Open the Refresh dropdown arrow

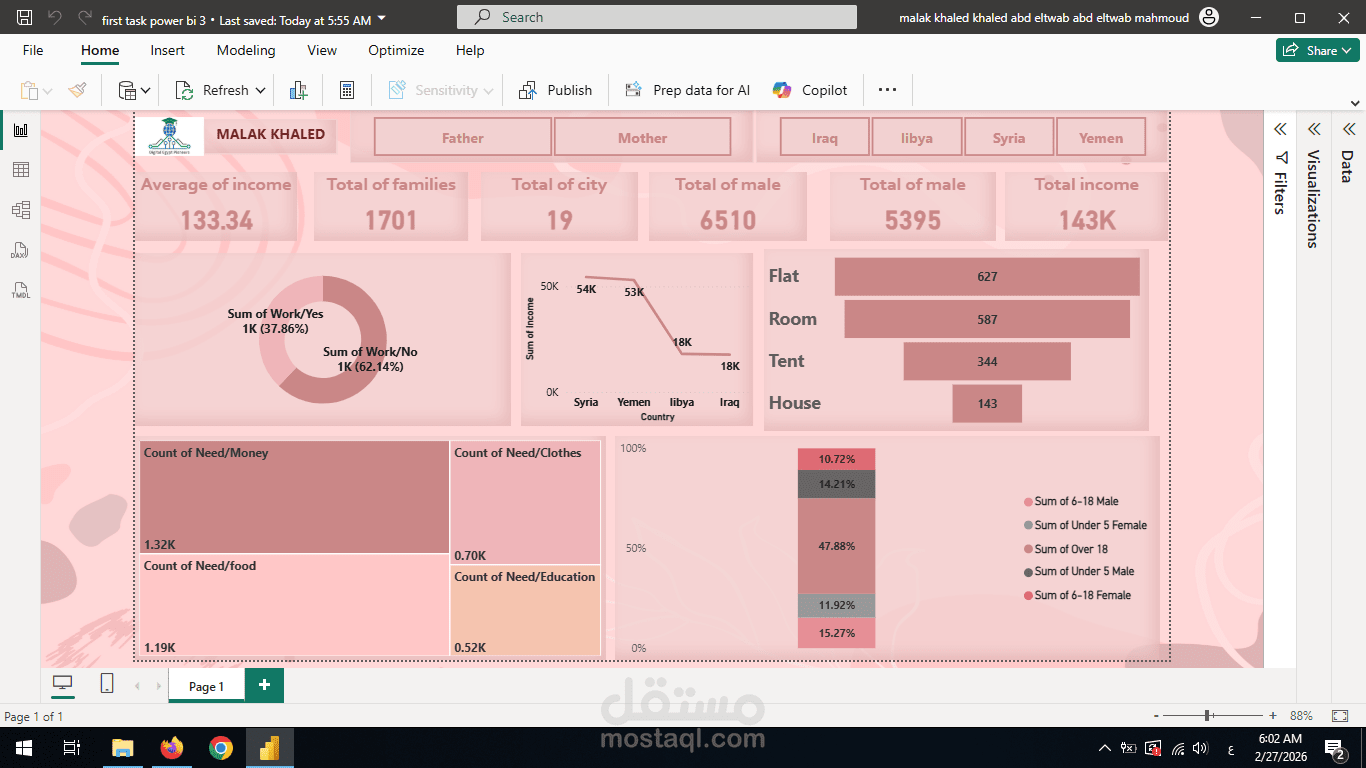260,91
